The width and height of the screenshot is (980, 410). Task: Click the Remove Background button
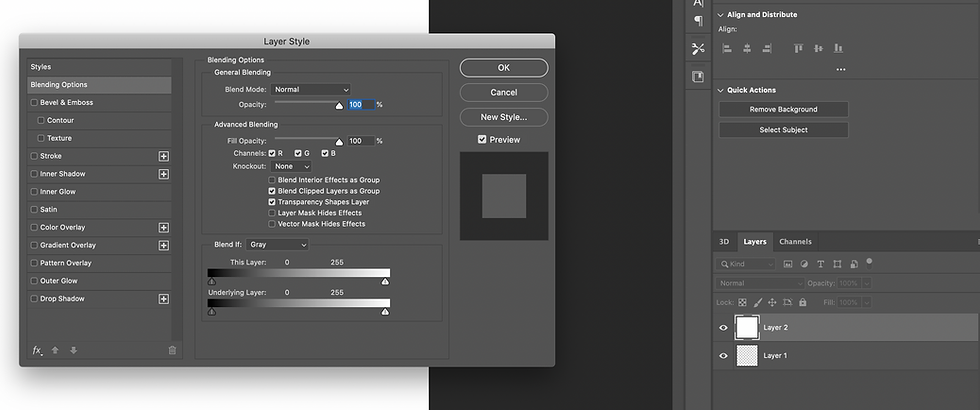coord(783,109)
